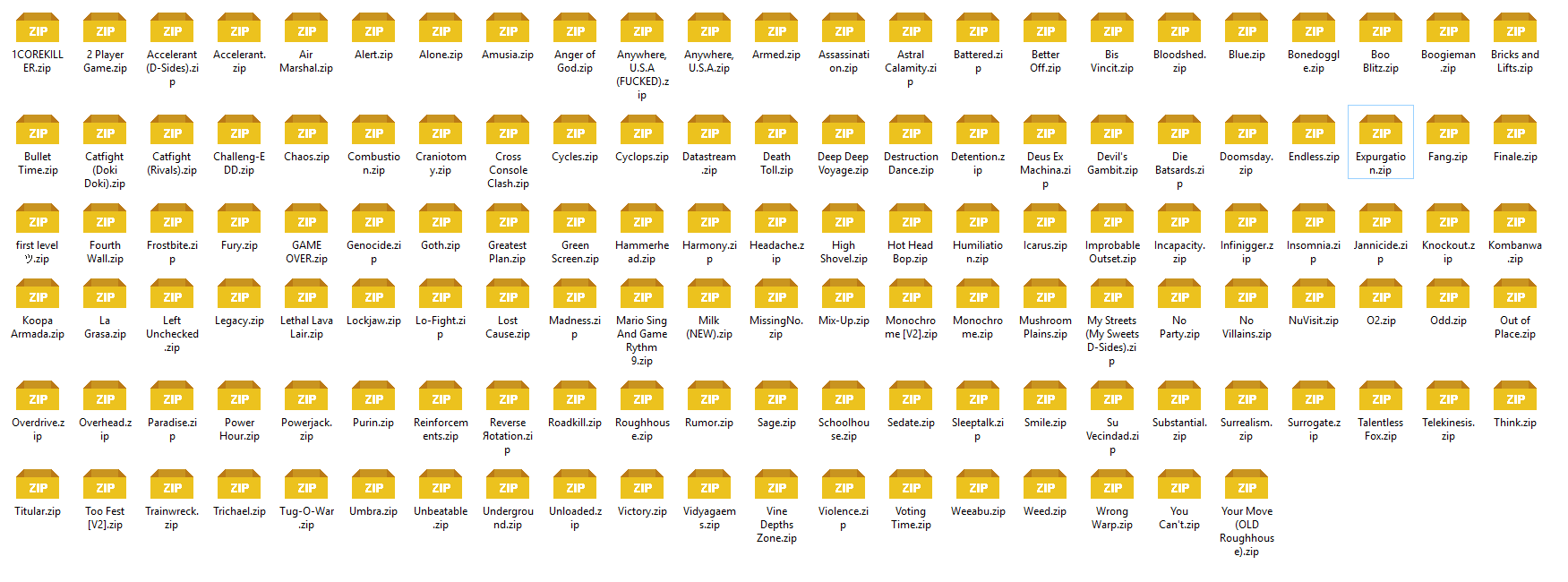The height and width of the screenshot is (582, 1568).
Task: Select Bricks and Lifts.zip icon
Action: click(x=1515, y=29)
